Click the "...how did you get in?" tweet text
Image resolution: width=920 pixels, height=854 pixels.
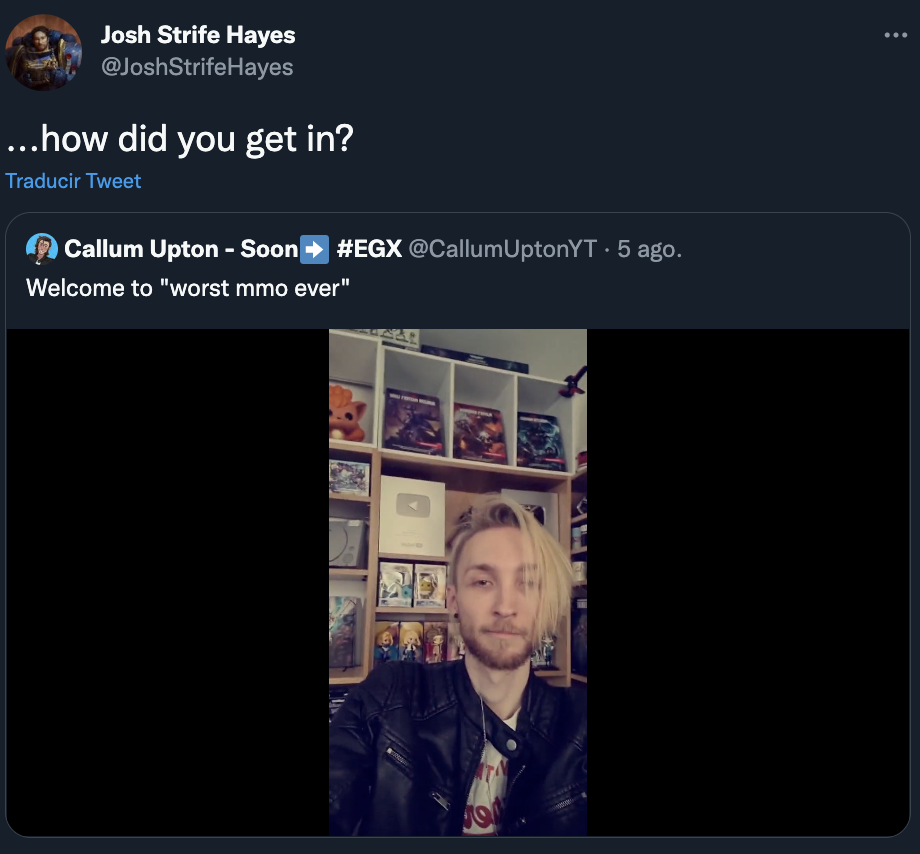[180, 139]
